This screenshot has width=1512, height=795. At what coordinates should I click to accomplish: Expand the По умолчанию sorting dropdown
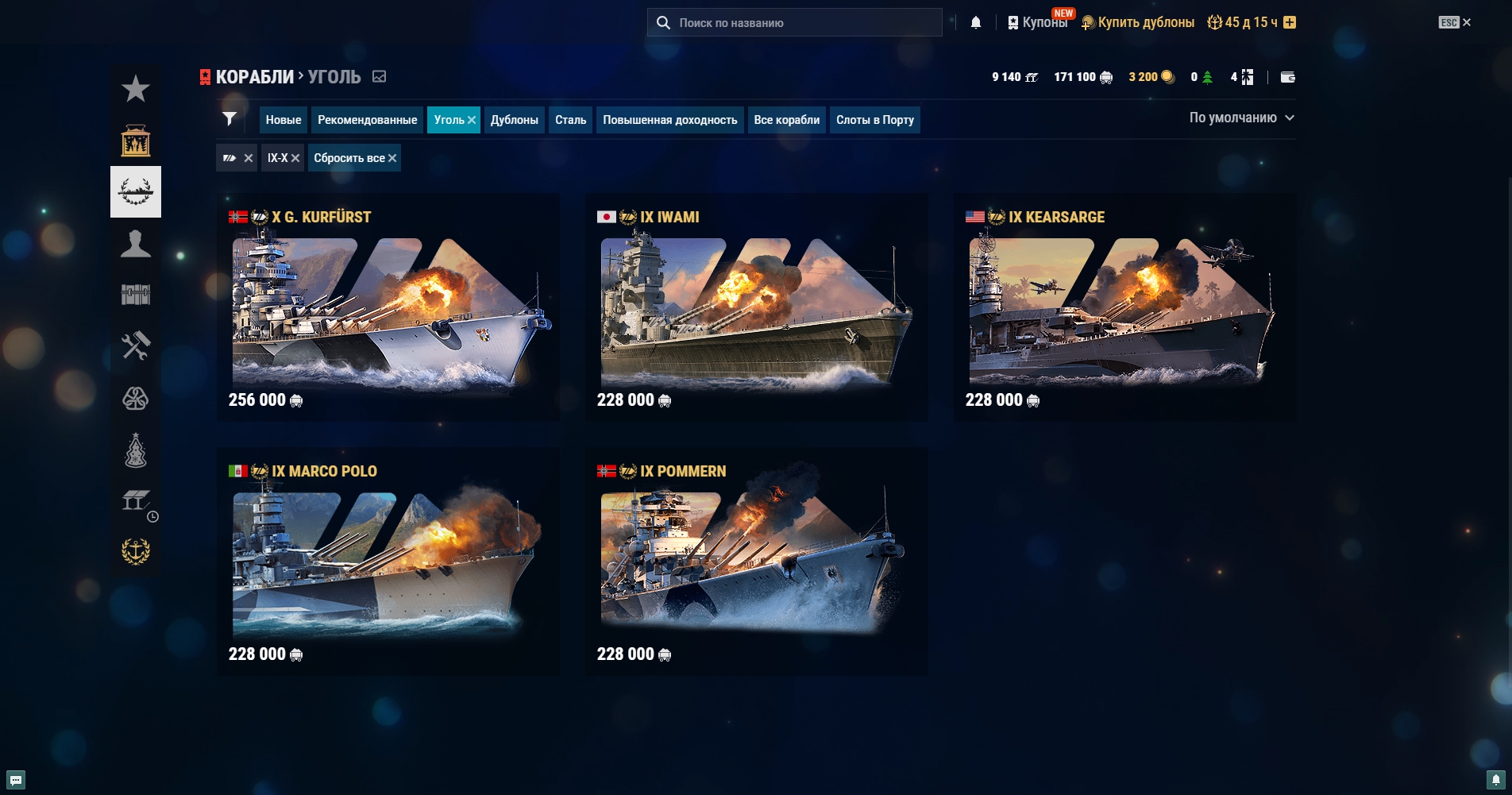[x=1241, y=118]
